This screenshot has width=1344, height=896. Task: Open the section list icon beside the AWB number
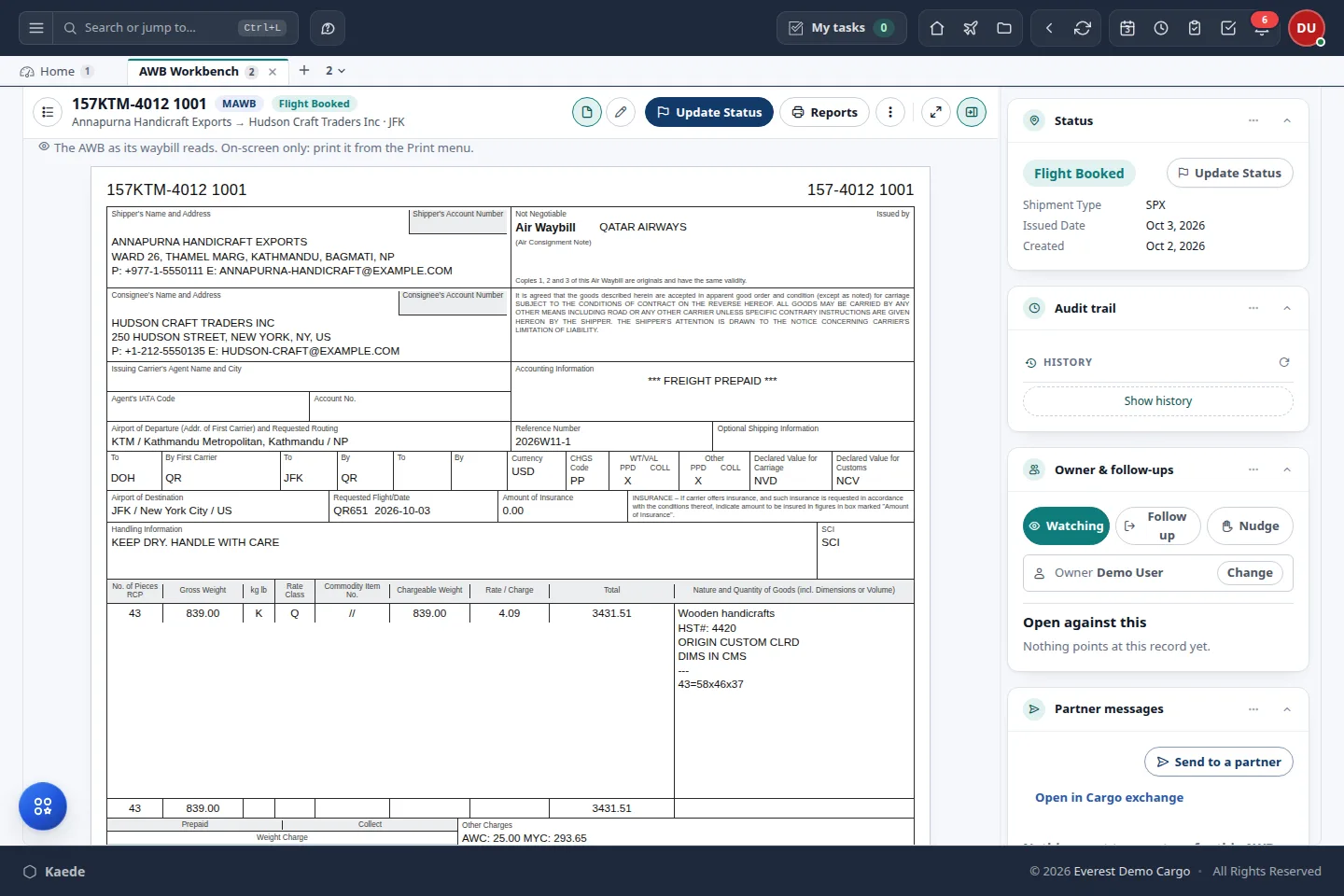point(48,112)
